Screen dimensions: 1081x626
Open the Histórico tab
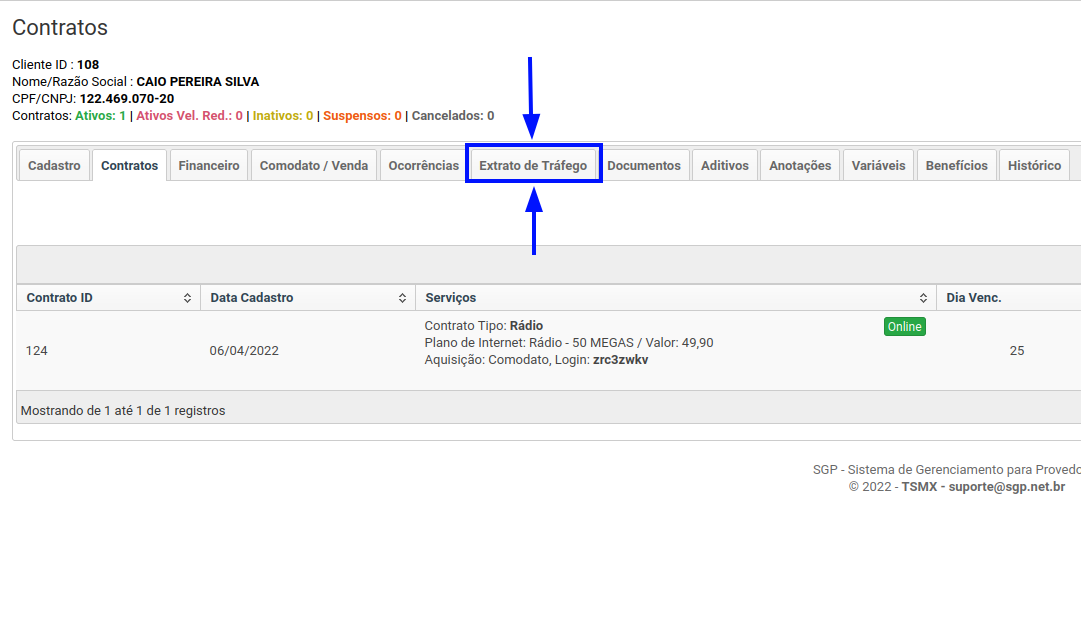[x=1034, y=166]
